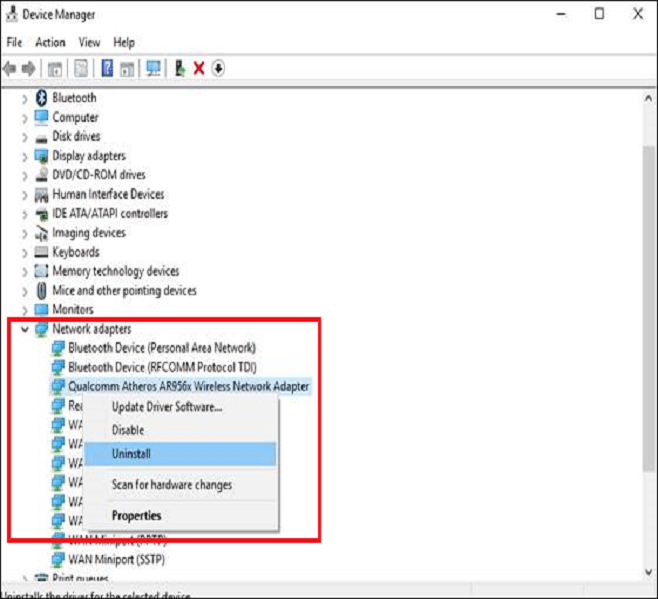Open the blue Help question-mark toolbar icon
This screenshot has height=599, width=658.
107,68
